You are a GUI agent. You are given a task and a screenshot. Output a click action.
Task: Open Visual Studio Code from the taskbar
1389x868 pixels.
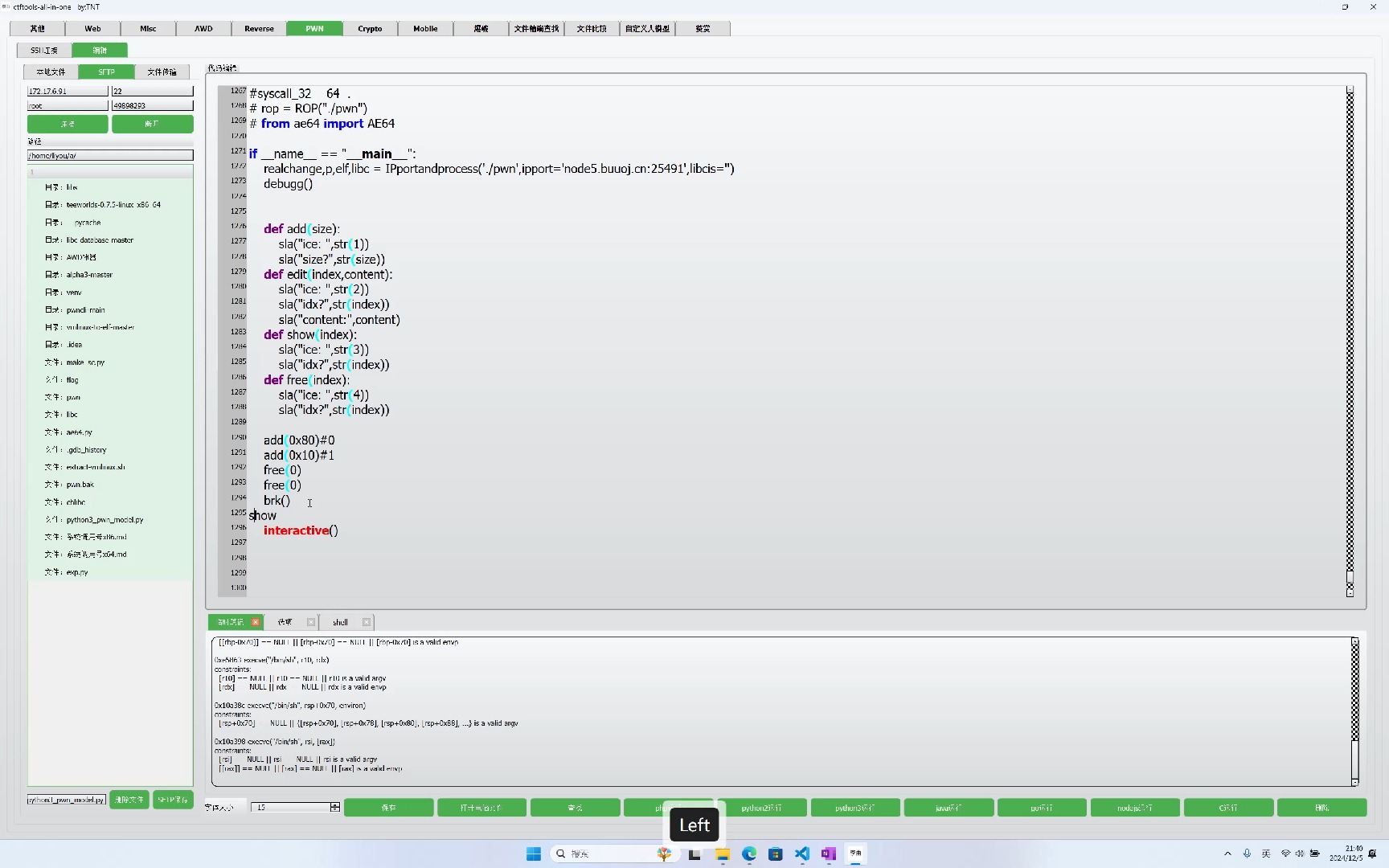click(x=801, y=854)
